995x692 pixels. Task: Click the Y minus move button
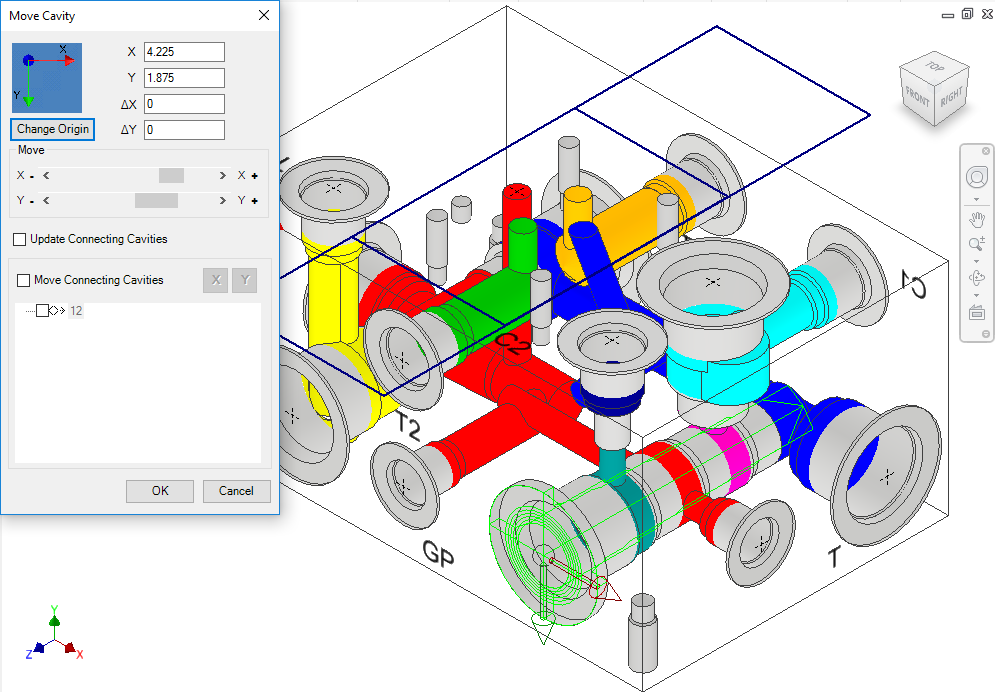tap(25, 200)
